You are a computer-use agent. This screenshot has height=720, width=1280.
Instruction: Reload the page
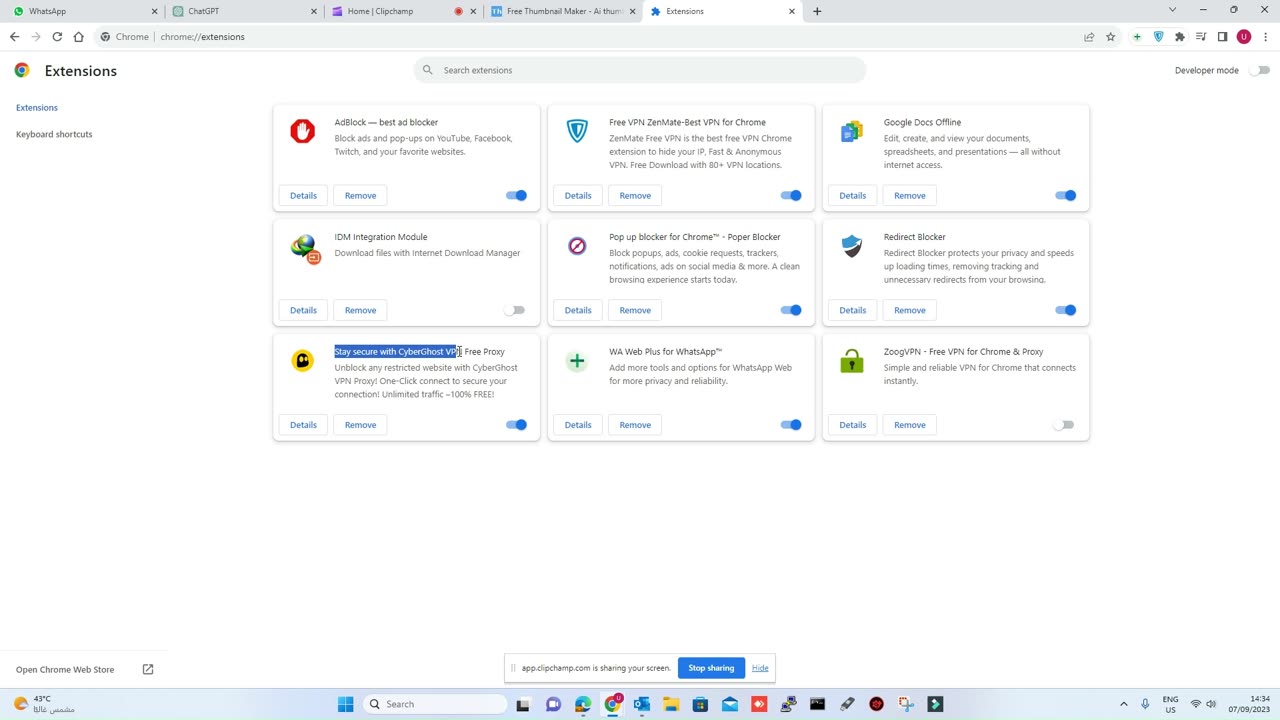pos(57,37)
